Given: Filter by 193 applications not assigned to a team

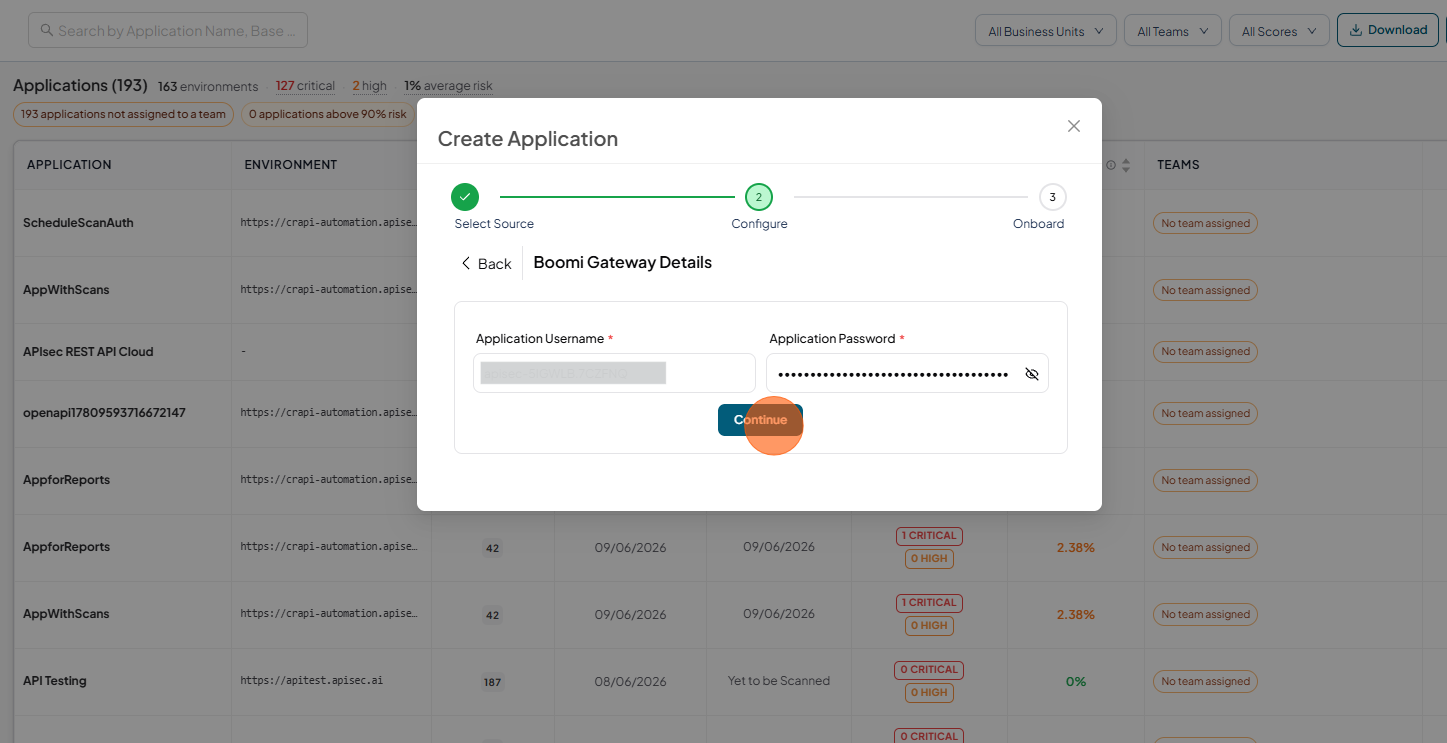Looking at the screenshot, I should (123, 114).
